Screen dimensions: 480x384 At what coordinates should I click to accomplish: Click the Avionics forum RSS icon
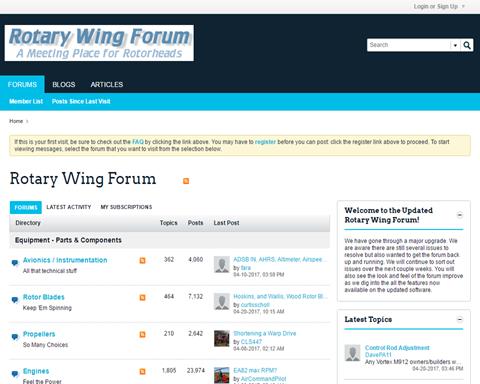(142, 260)
